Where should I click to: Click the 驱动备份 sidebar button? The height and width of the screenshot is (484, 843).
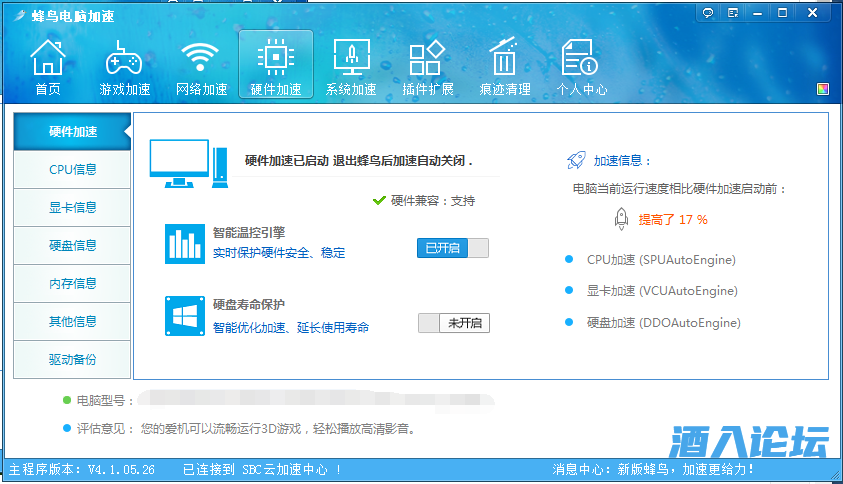72,360
